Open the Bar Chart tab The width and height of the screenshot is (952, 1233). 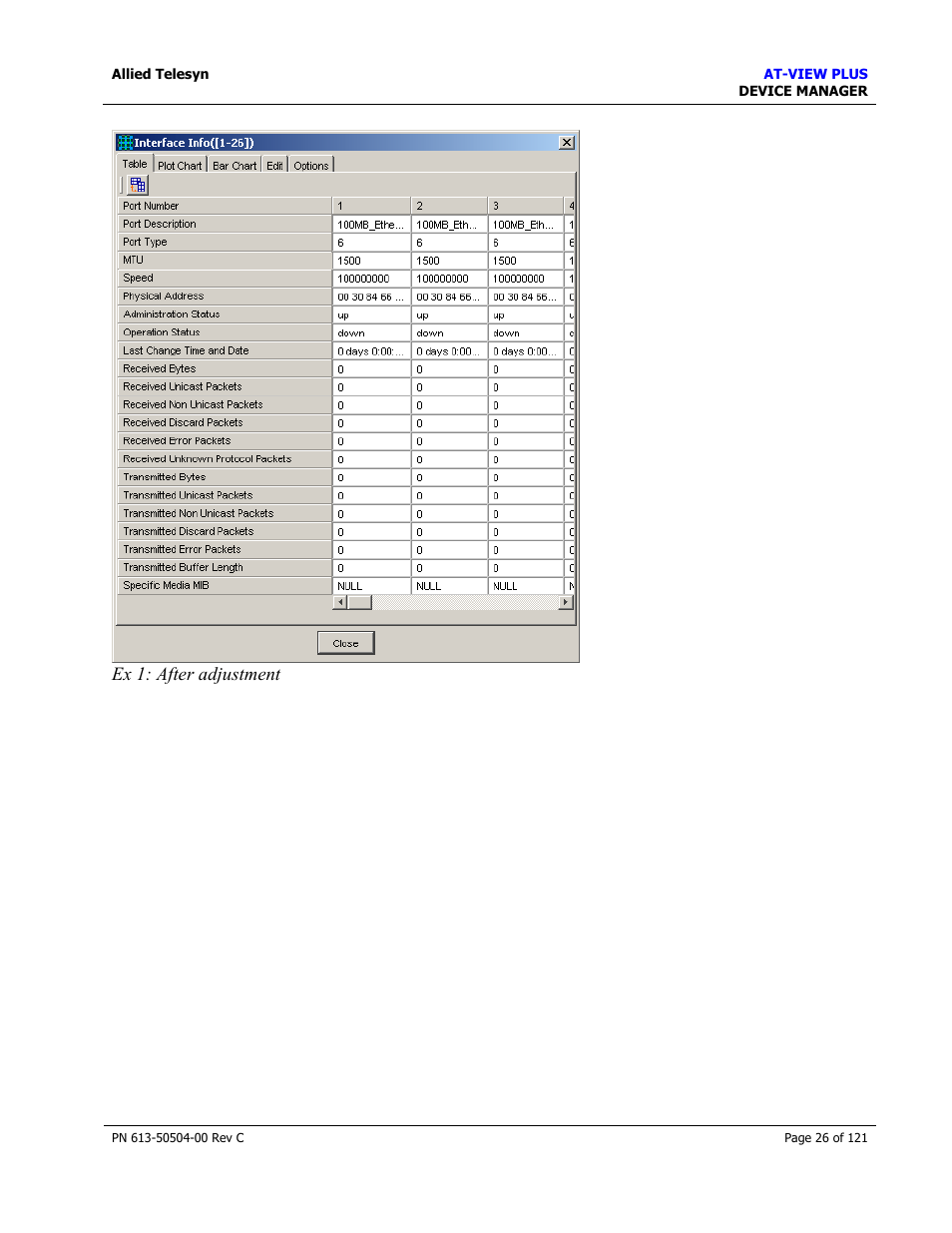(x=235, y=166)
